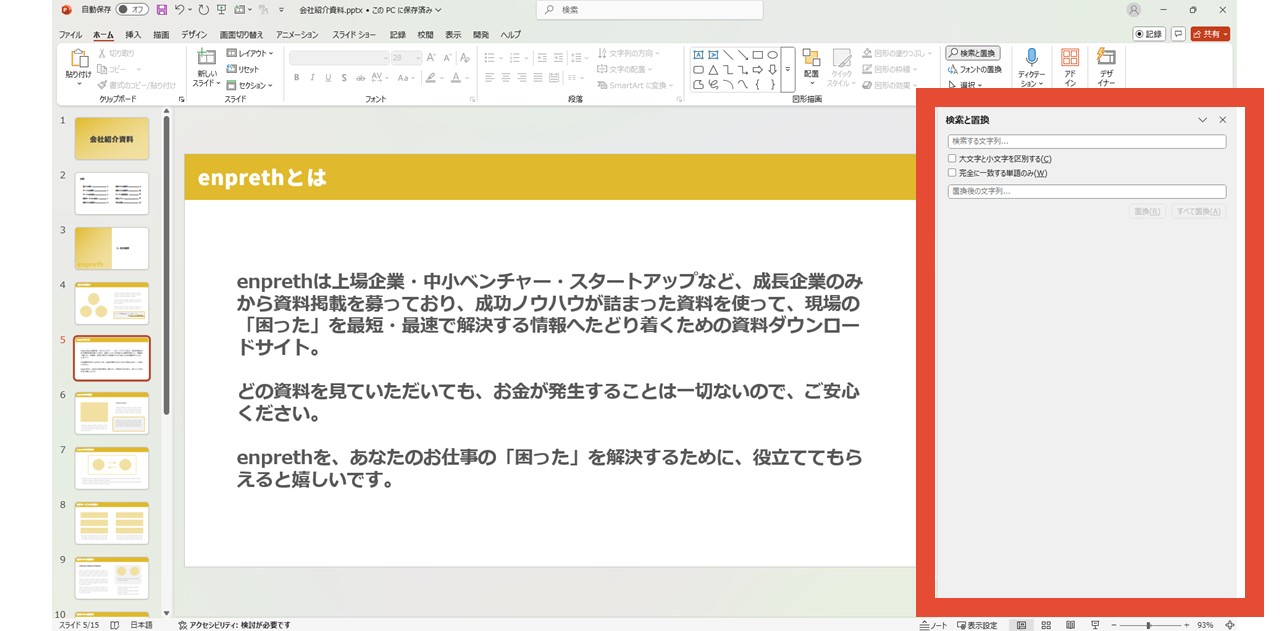Click the top search (検索) box
The height and width of the screenshot is (631, 1280).
pyautogui.click(x=649, y=10)
